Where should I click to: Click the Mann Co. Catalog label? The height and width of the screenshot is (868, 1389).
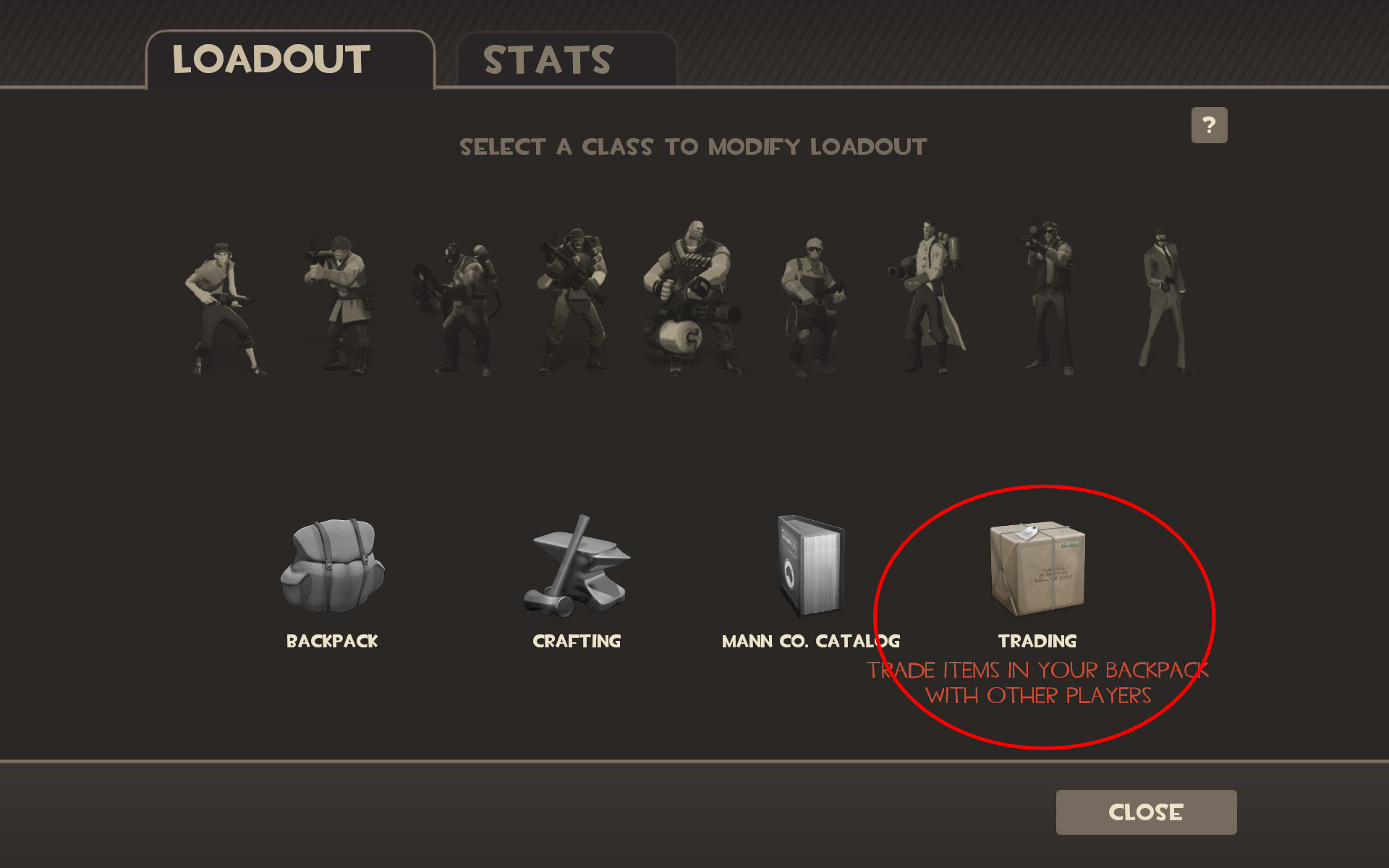tap(811, 642)
